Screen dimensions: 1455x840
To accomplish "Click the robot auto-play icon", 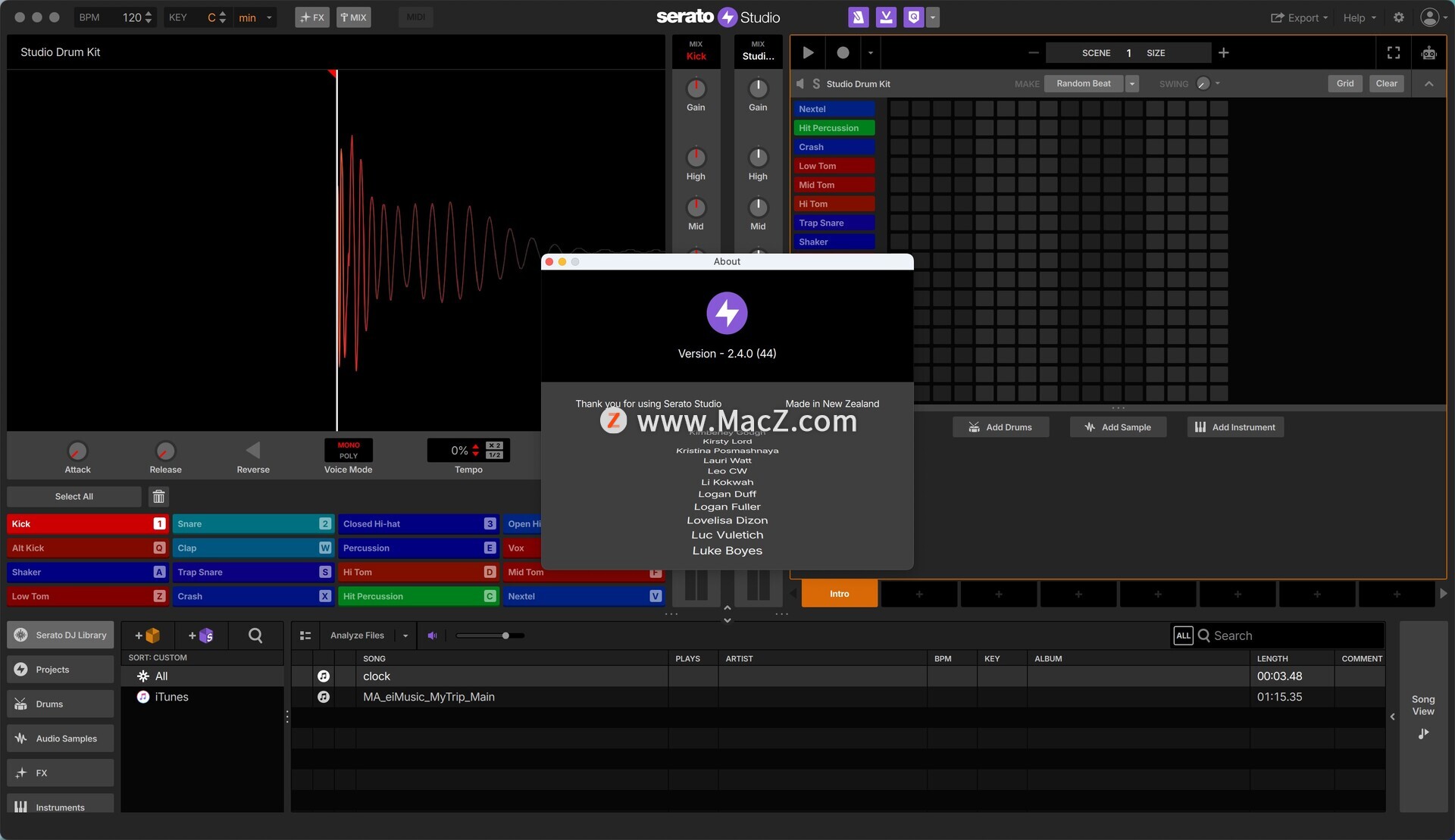I will (x=1428, y=53).
